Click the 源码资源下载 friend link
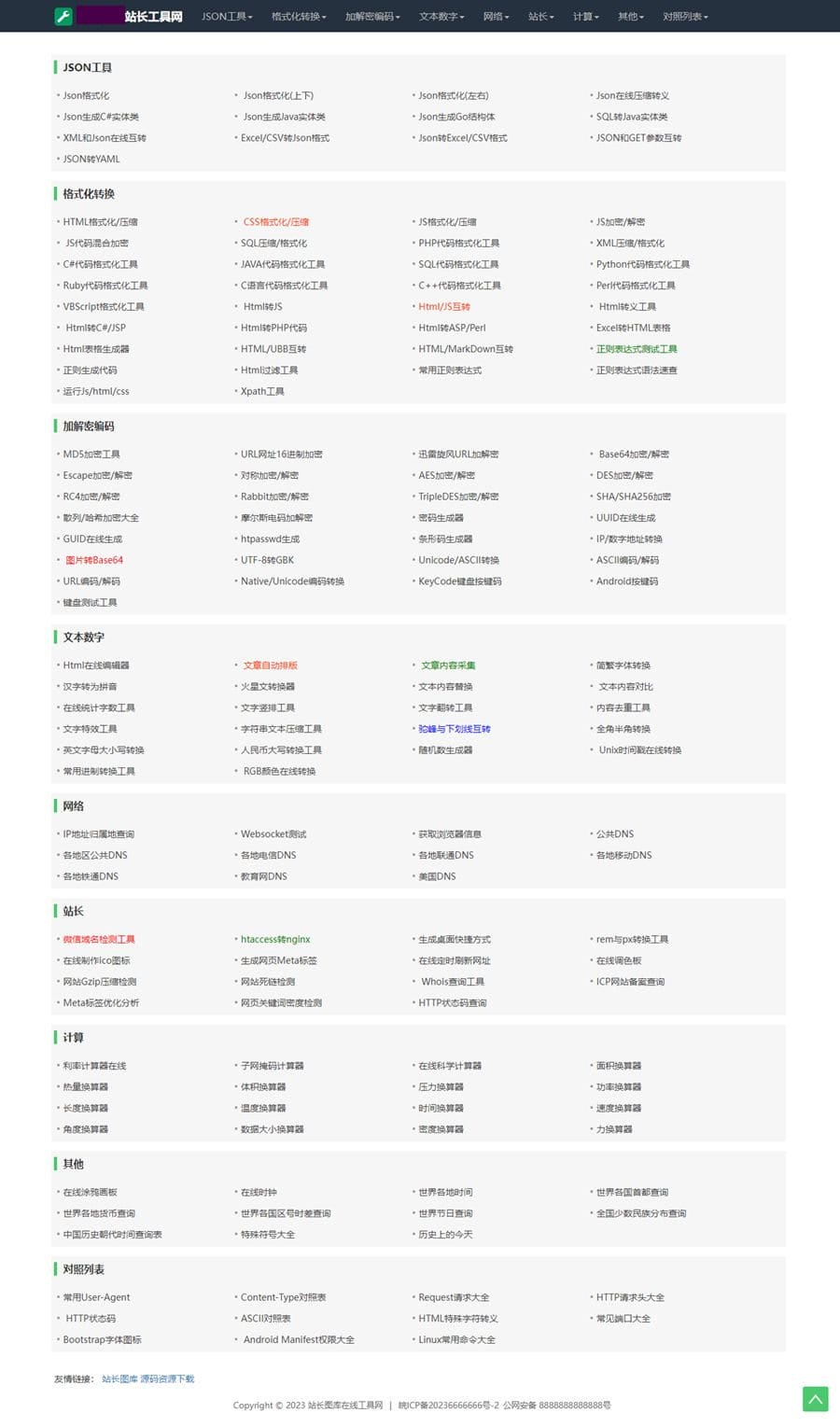This screenshot has width=840, height=1427. pyautogui.click(x=167, y=1379)
